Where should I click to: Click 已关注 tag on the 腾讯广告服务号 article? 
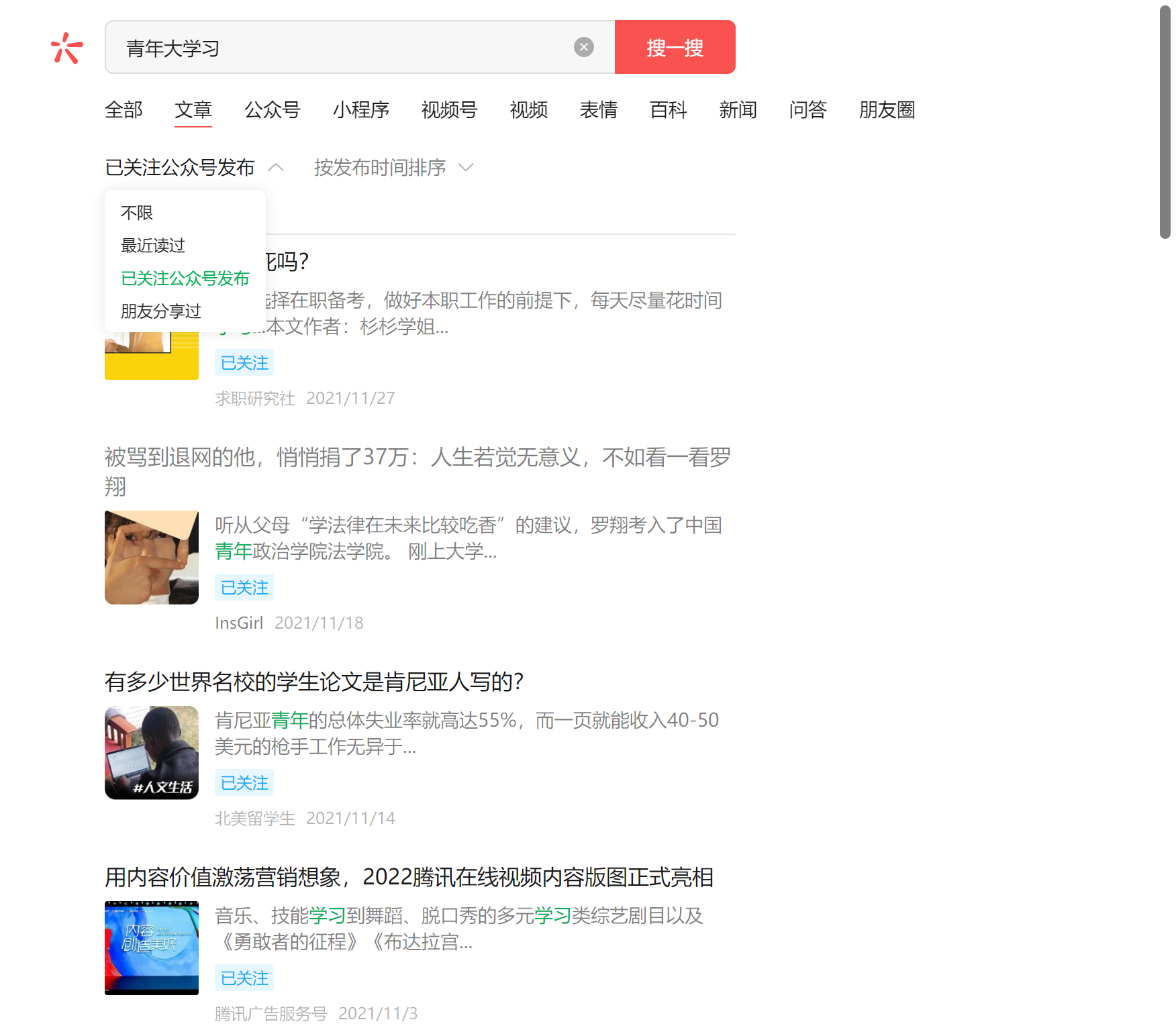244,978
